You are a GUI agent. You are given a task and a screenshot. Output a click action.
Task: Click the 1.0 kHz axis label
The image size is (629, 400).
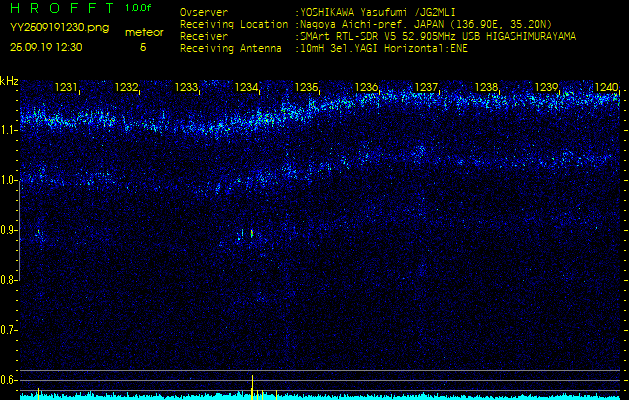9,180
